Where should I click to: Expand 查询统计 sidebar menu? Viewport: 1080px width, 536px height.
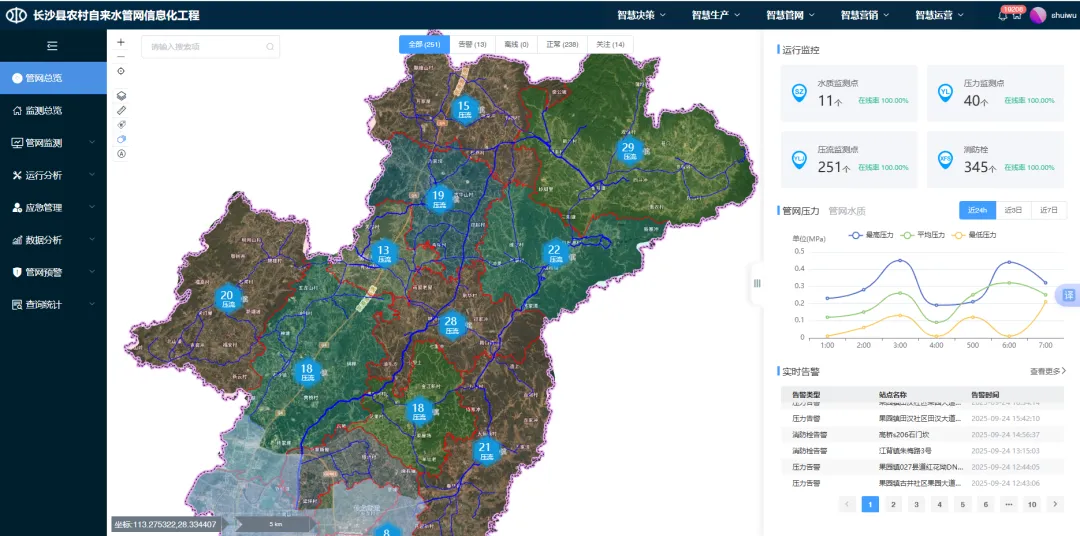(x=53, y=305)
